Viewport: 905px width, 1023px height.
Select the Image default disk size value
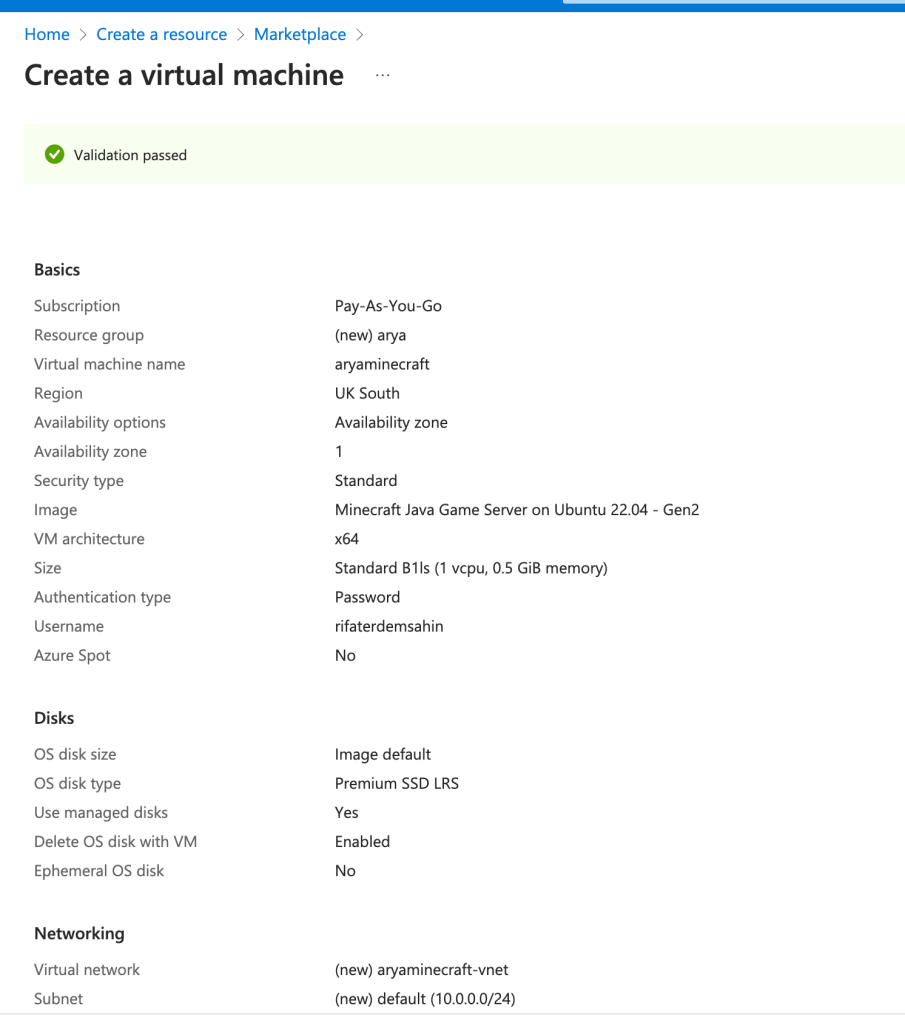(x=383, y=755)
